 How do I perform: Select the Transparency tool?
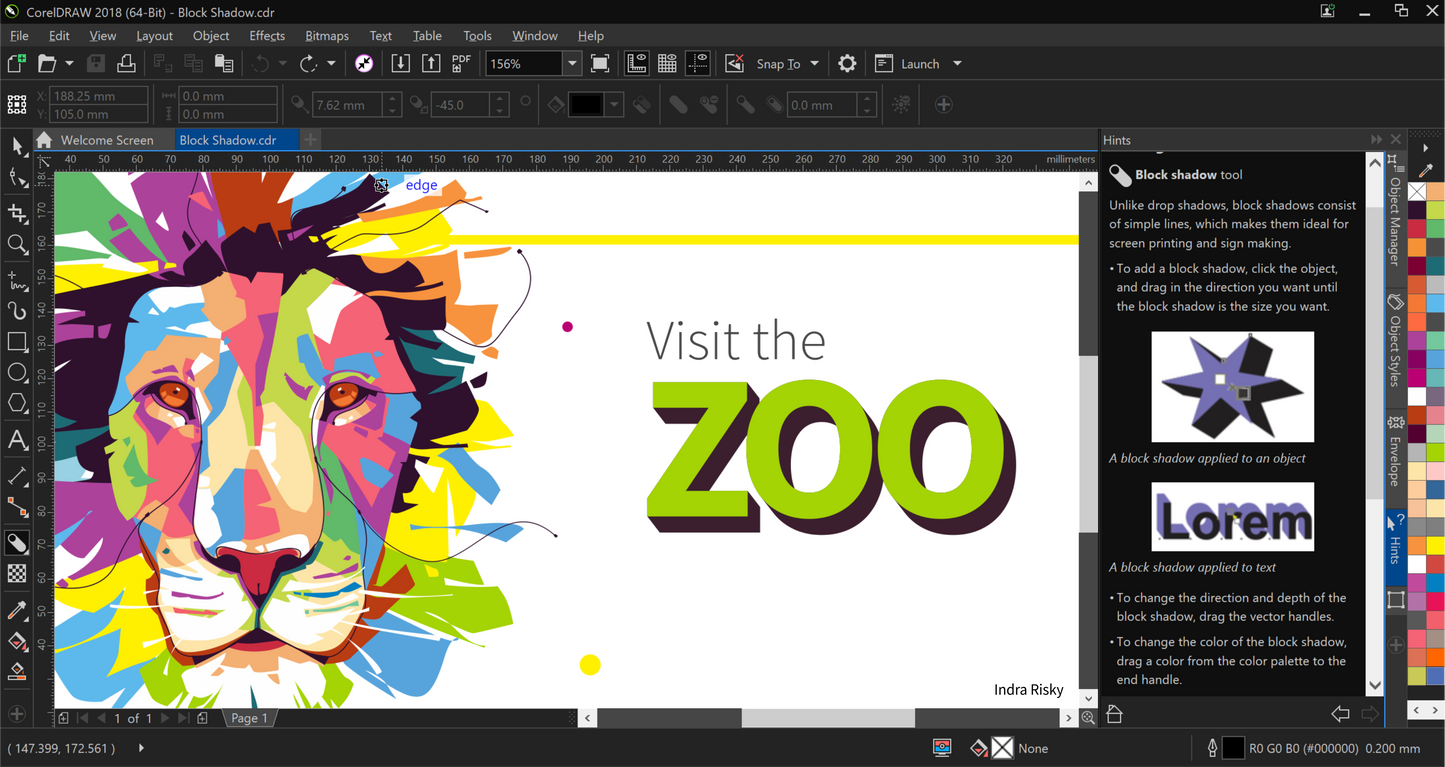tap(17, 574)
